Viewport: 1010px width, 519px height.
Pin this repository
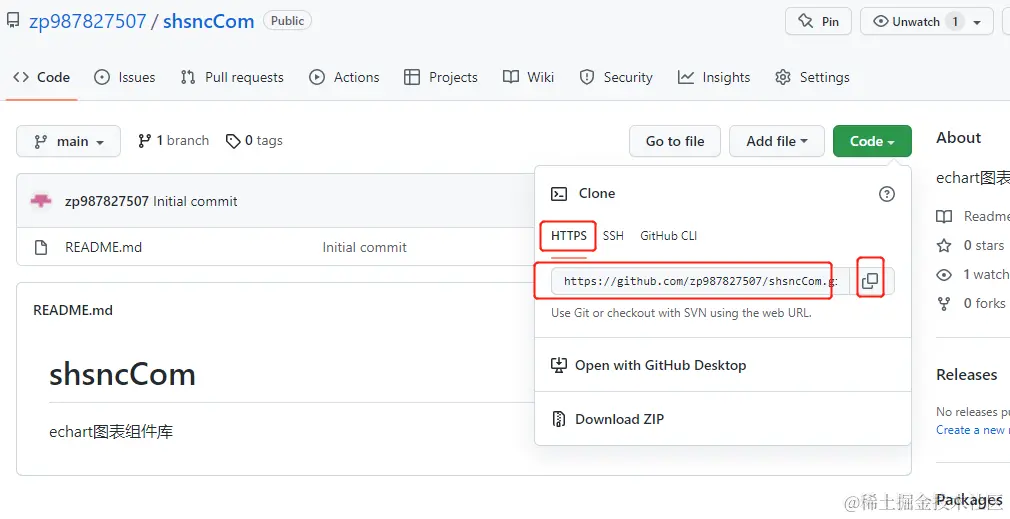point(818,21)
